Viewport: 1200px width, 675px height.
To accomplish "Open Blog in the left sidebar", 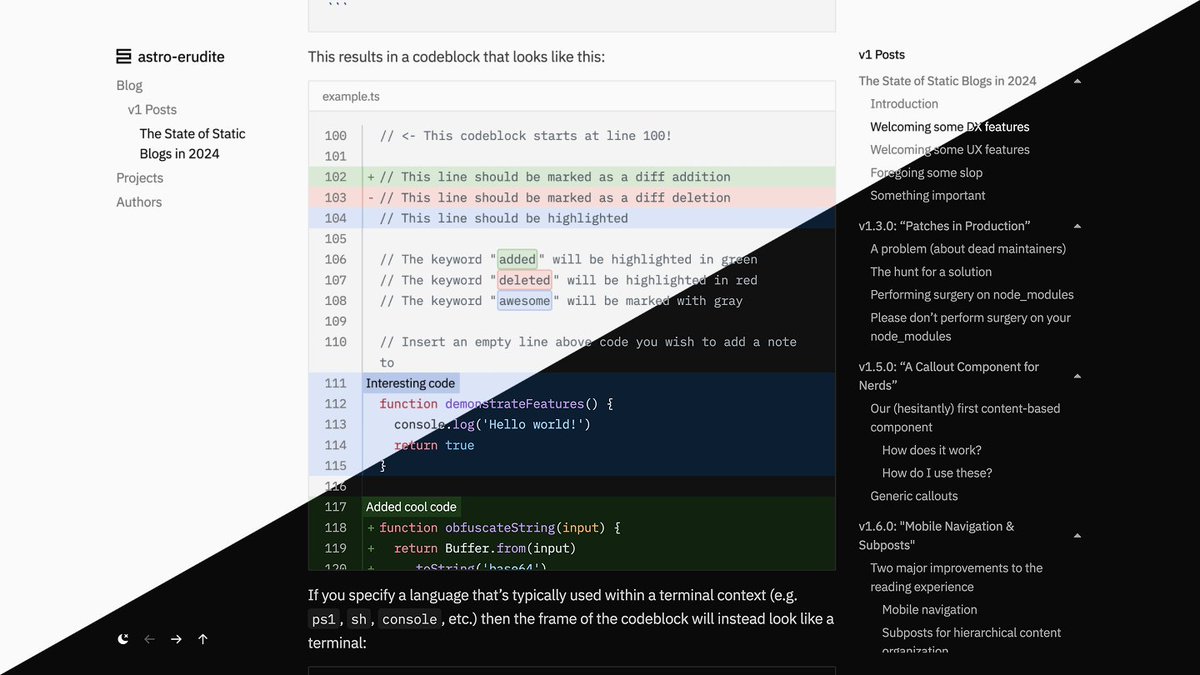I will 130,86.
